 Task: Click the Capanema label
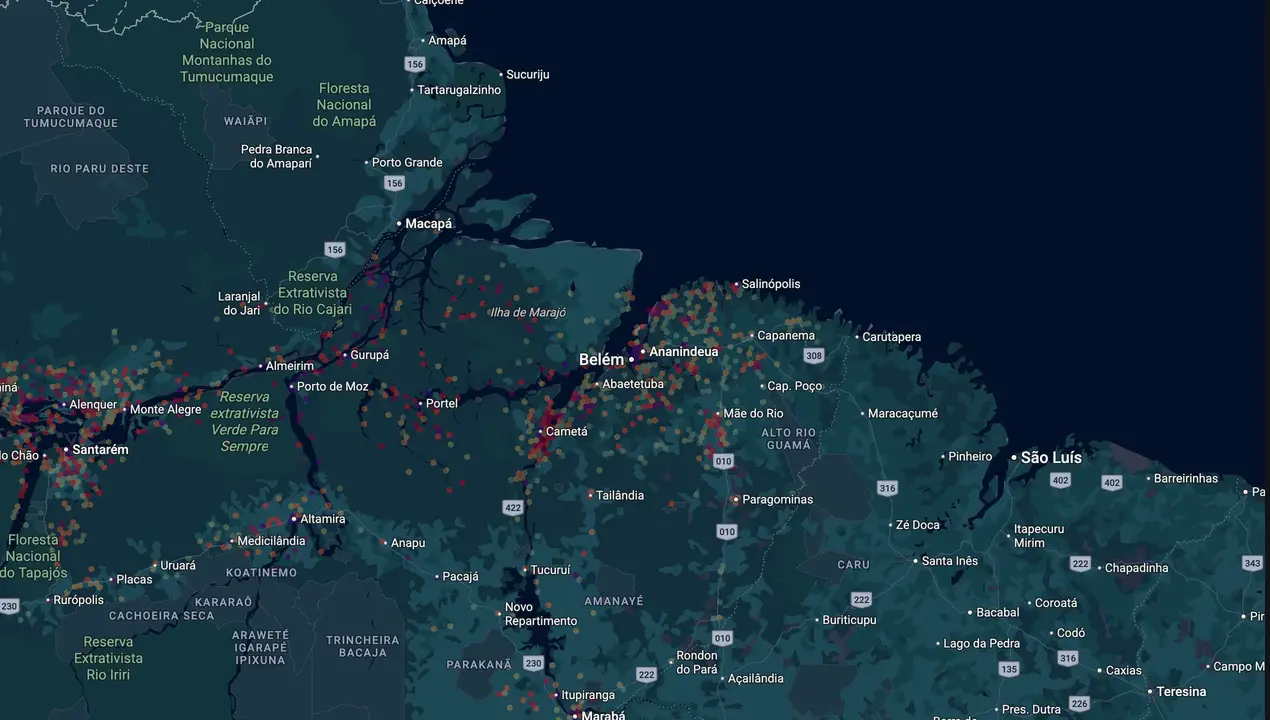(x=786, y=336)
